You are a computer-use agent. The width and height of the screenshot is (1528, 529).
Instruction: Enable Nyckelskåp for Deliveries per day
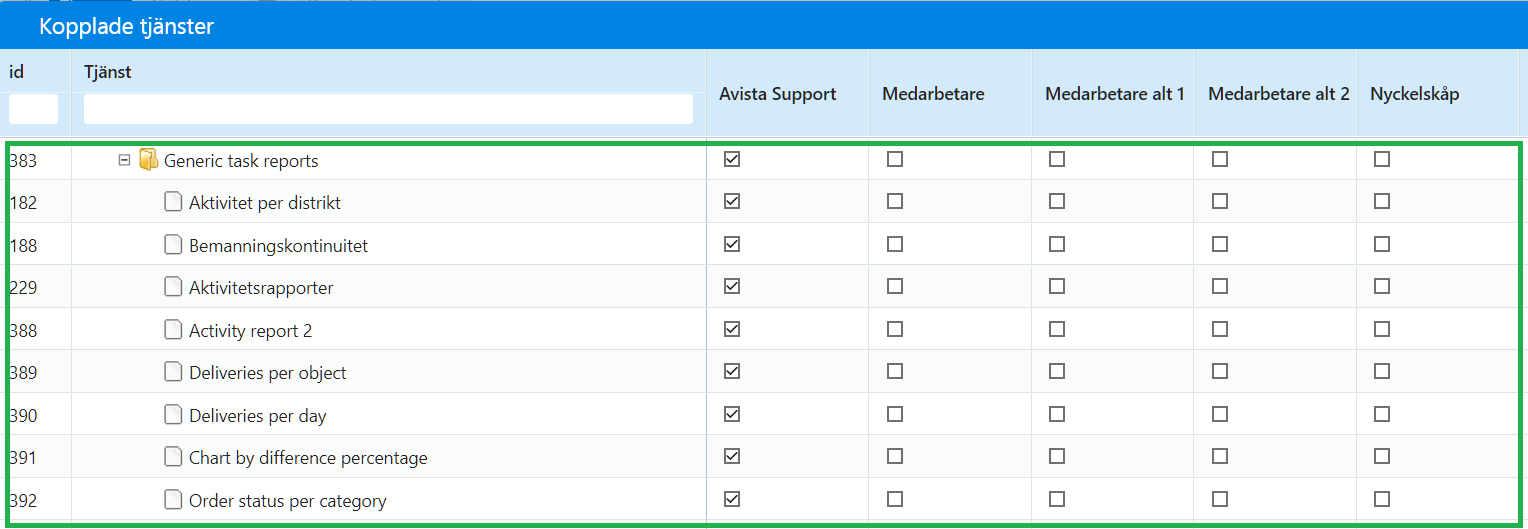pos(1382,413)
